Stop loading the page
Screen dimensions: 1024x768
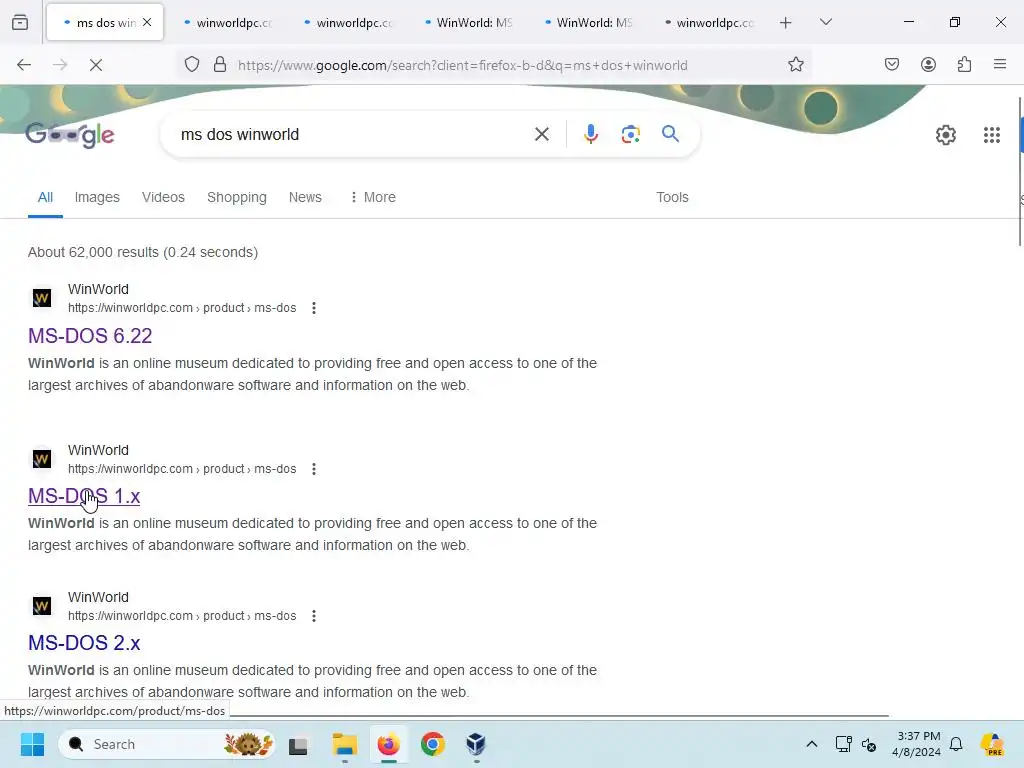pos(96,65)
